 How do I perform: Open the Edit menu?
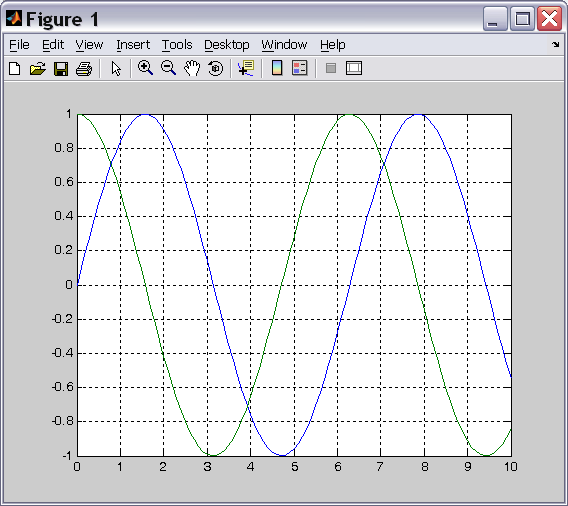click(x=53, y=45)
